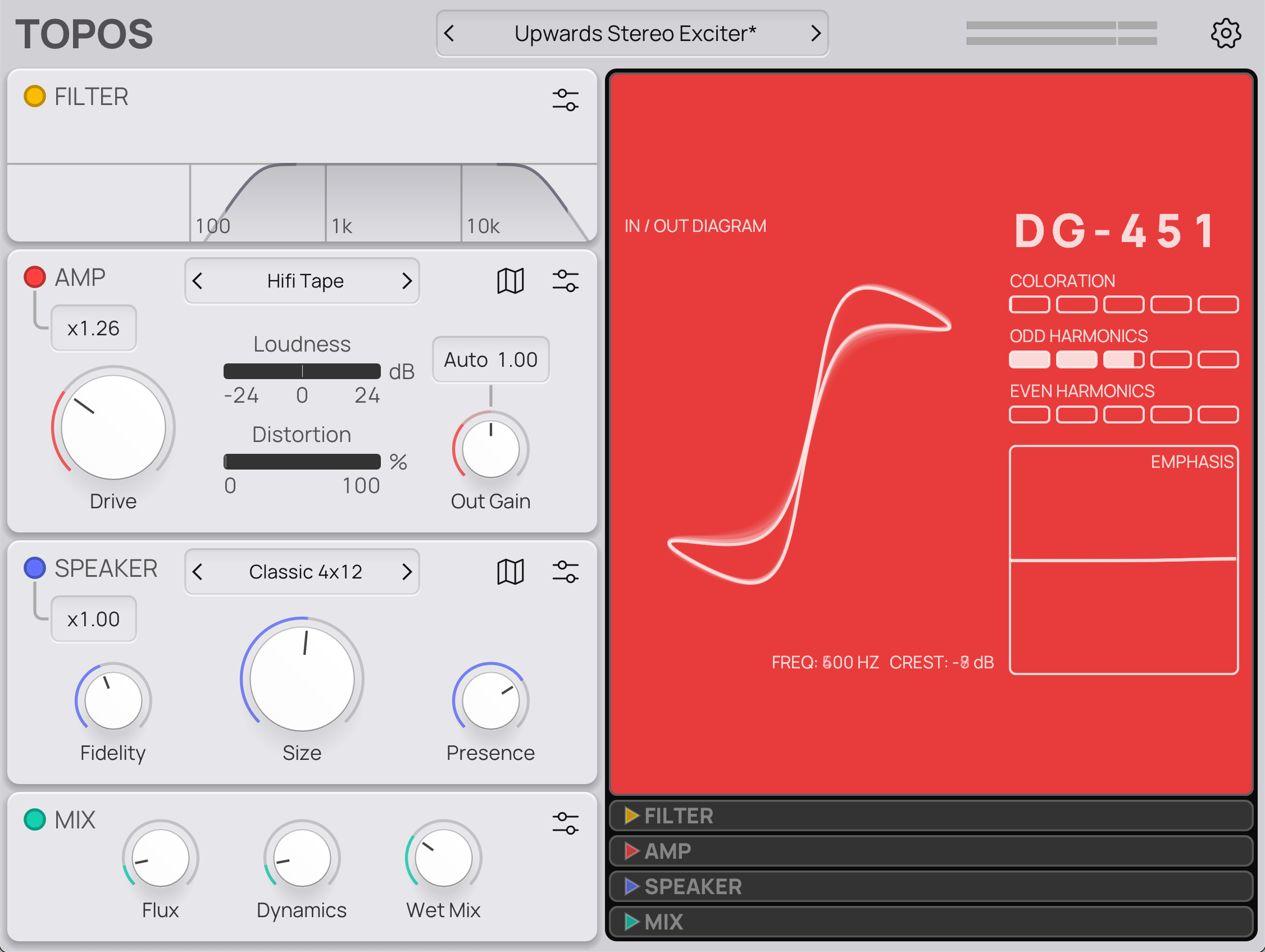Open the AMP preset browser map icon

tap(511, 281)
